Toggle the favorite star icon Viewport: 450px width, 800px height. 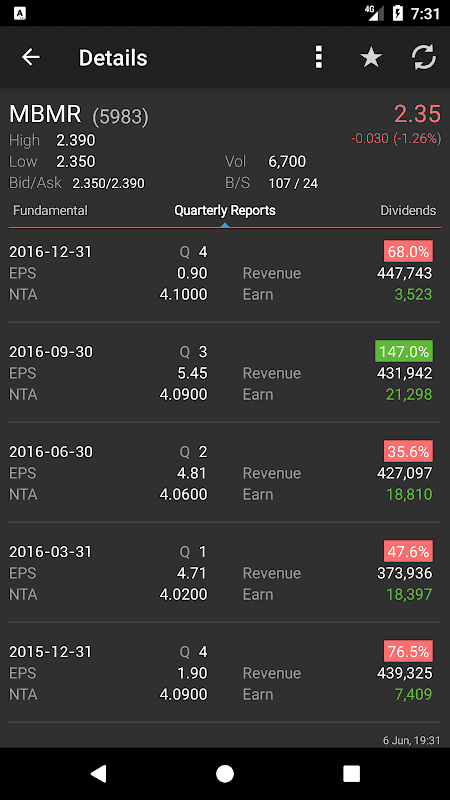point(371,57)
